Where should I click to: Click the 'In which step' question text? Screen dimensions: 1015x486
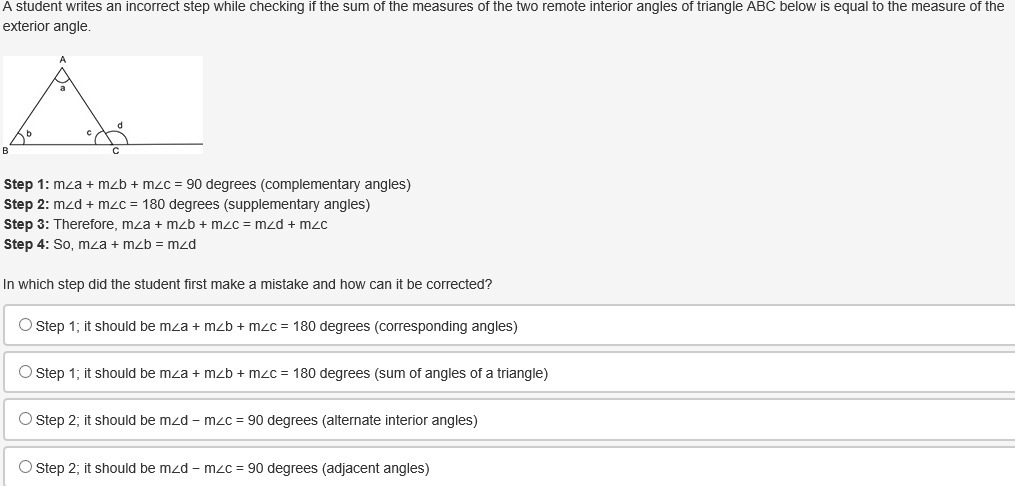click(248, 284)
